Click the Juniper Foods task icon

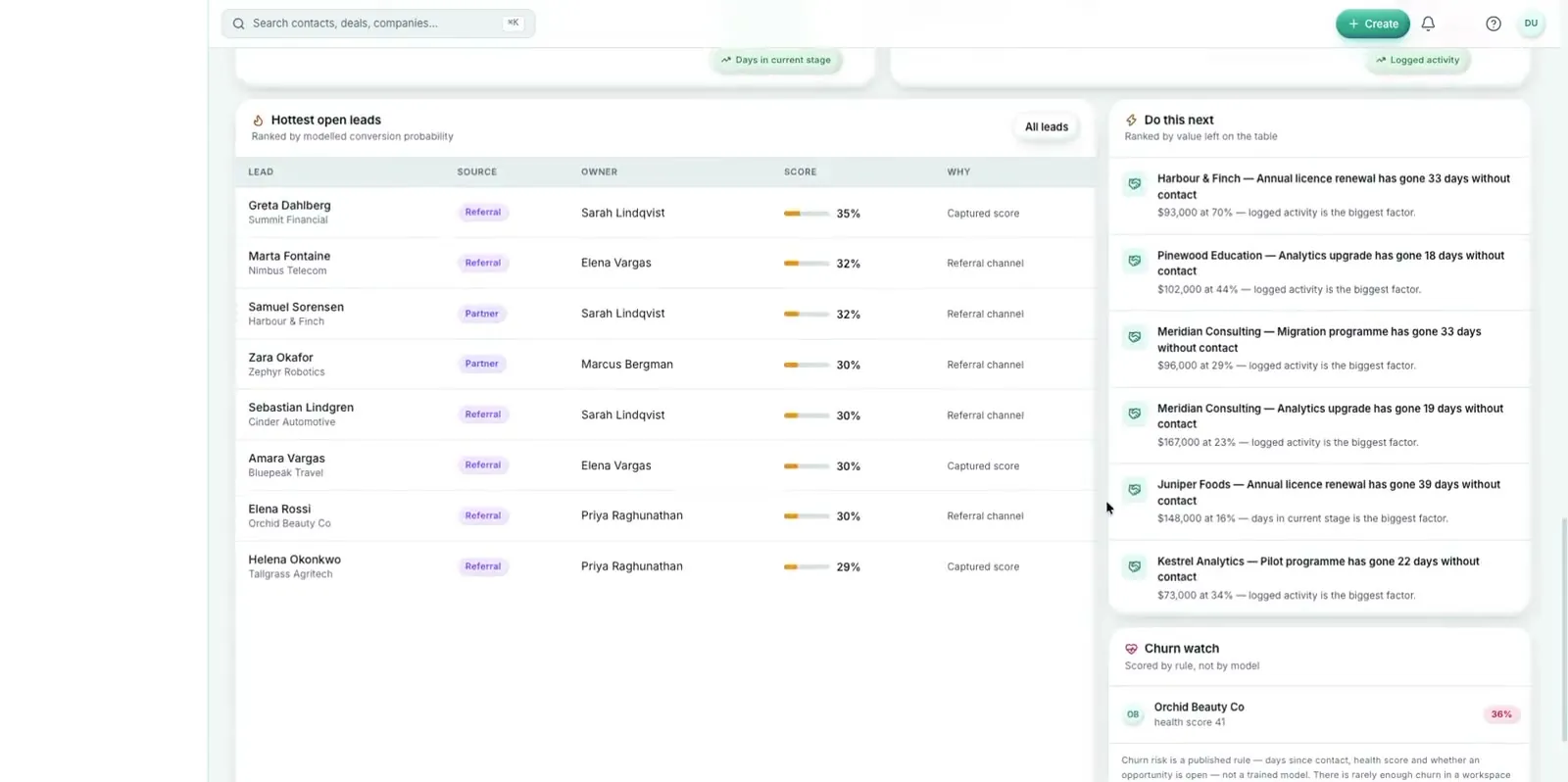click(x=1135, y=490)
